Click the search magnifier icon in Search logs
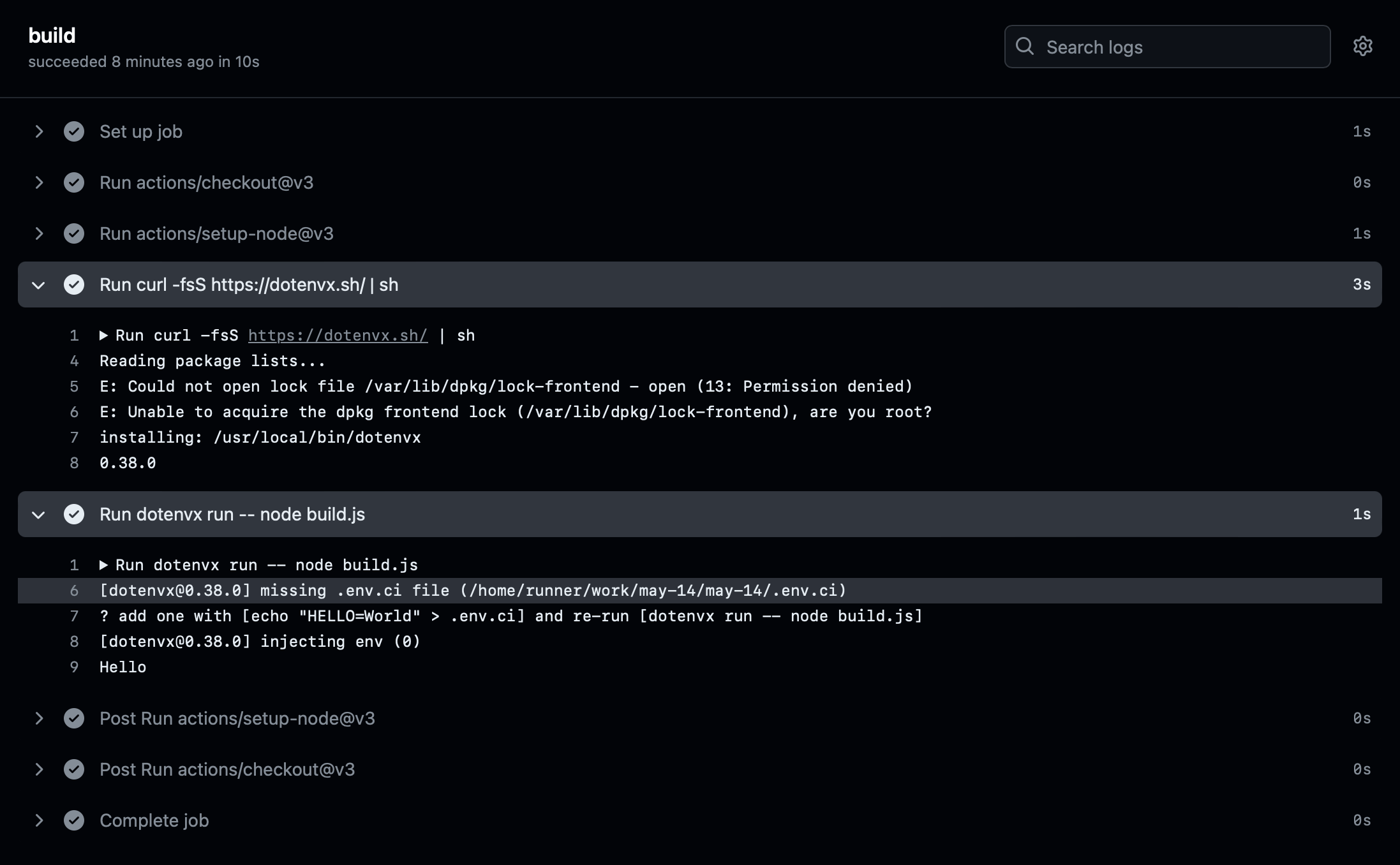The height and width of the screenshot is (865, 1400). click(x=1025, y=47)
